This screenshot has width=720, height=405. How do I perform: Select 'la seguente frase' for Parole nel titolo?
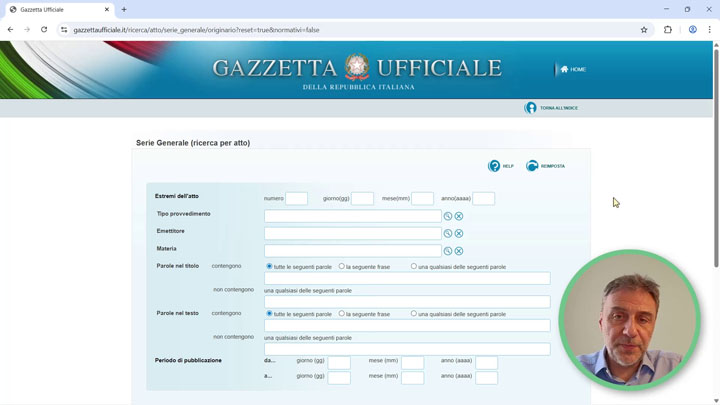[342, 266]
